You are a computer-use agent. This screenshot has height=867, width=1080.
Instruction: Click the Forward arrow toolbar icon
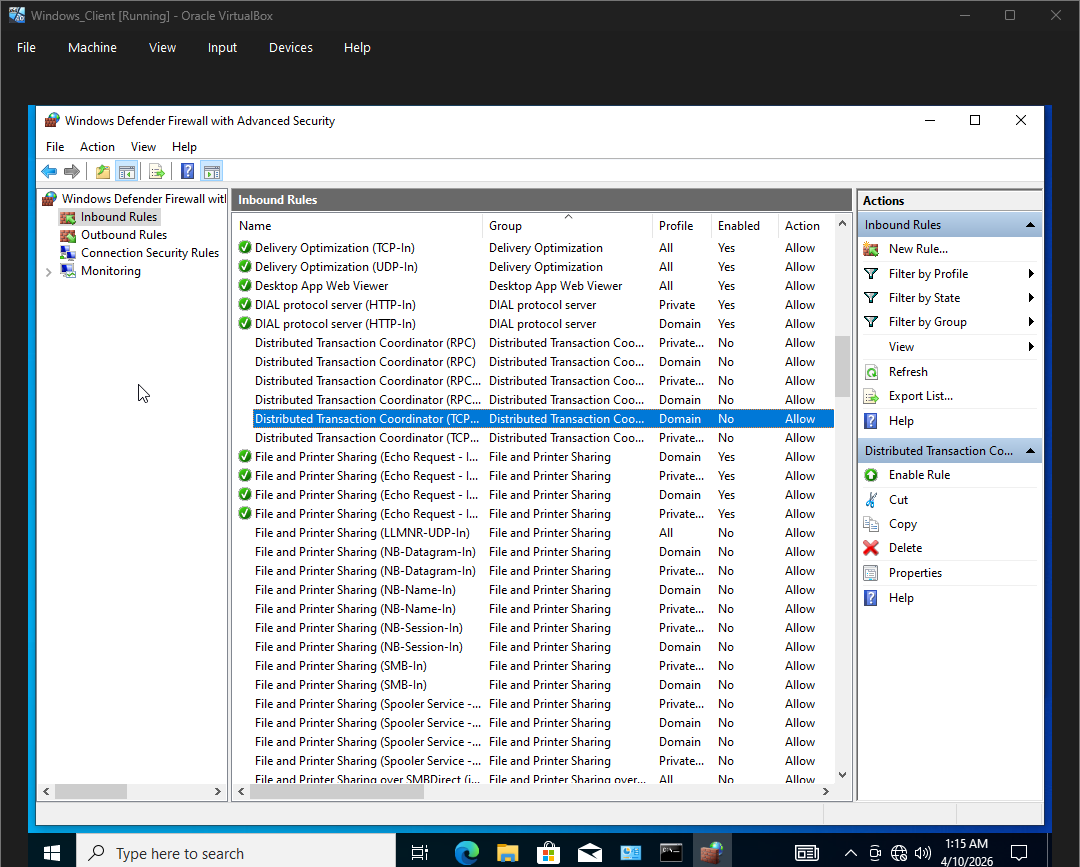click(x=72, y=171)
